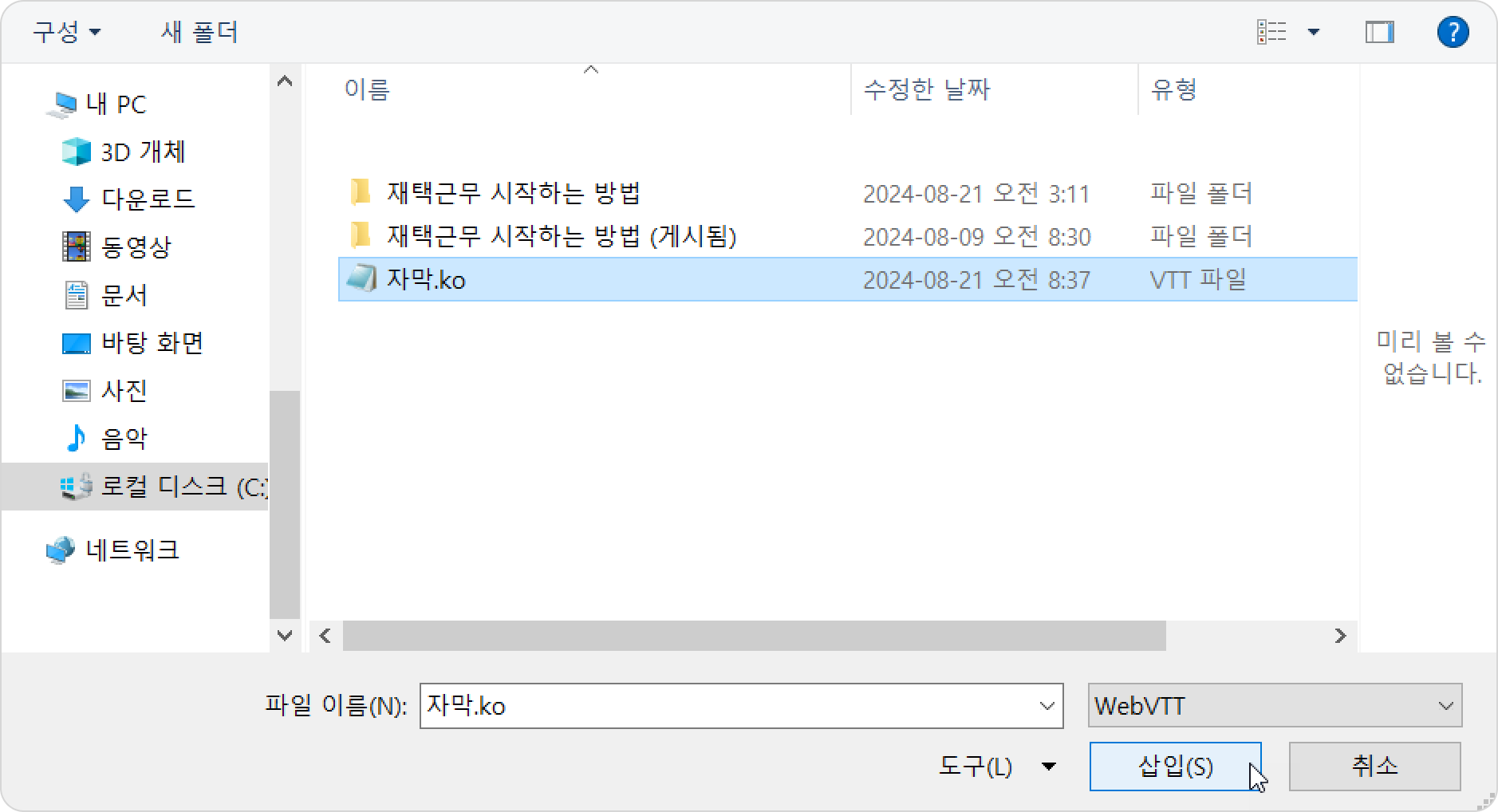
Task: Open the 구성 menu
Action: tap(67, 33)
